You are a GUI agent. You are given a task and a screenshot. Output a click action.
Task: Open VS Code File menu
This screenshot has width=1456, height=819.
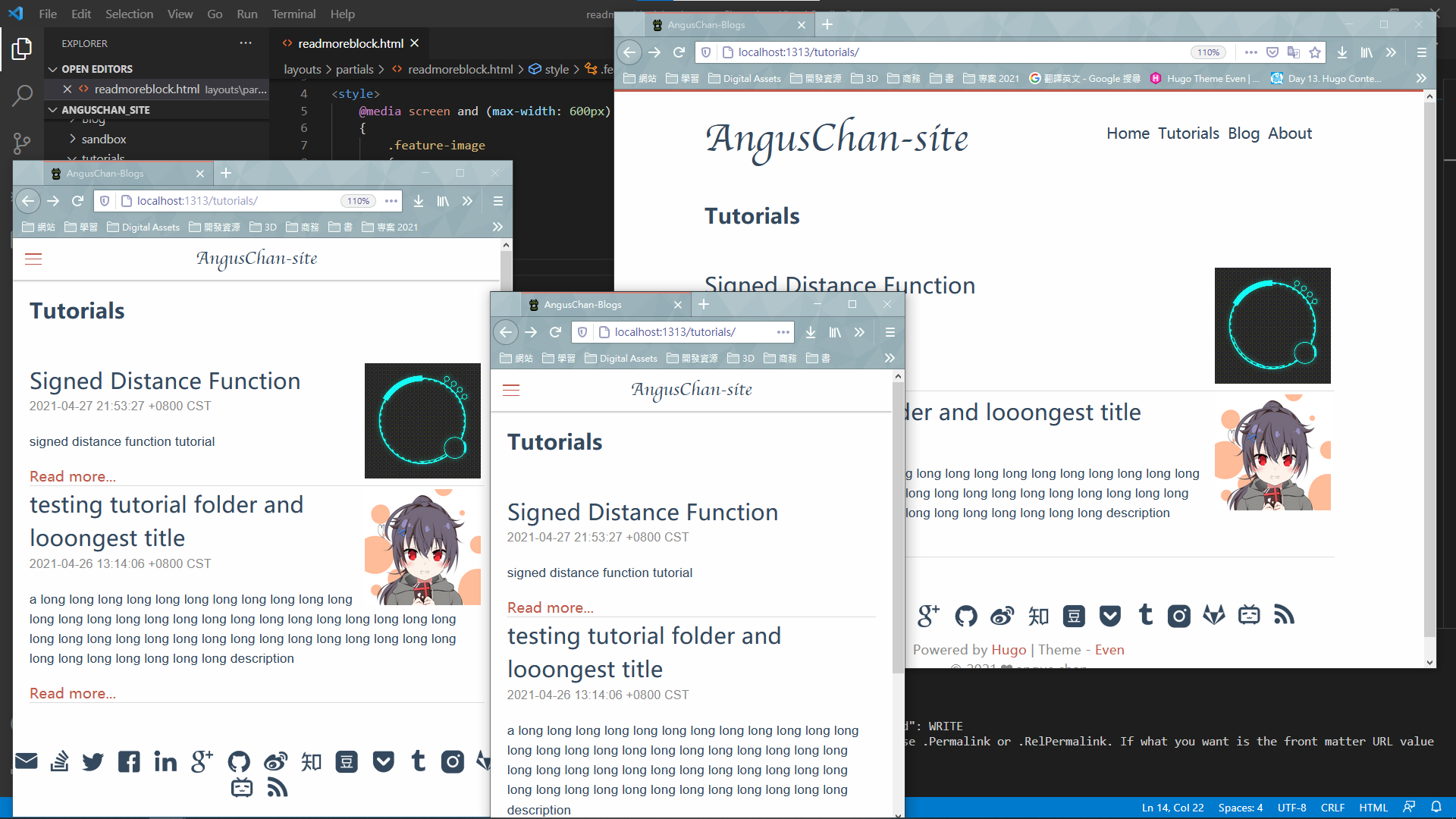coord(48,14)
